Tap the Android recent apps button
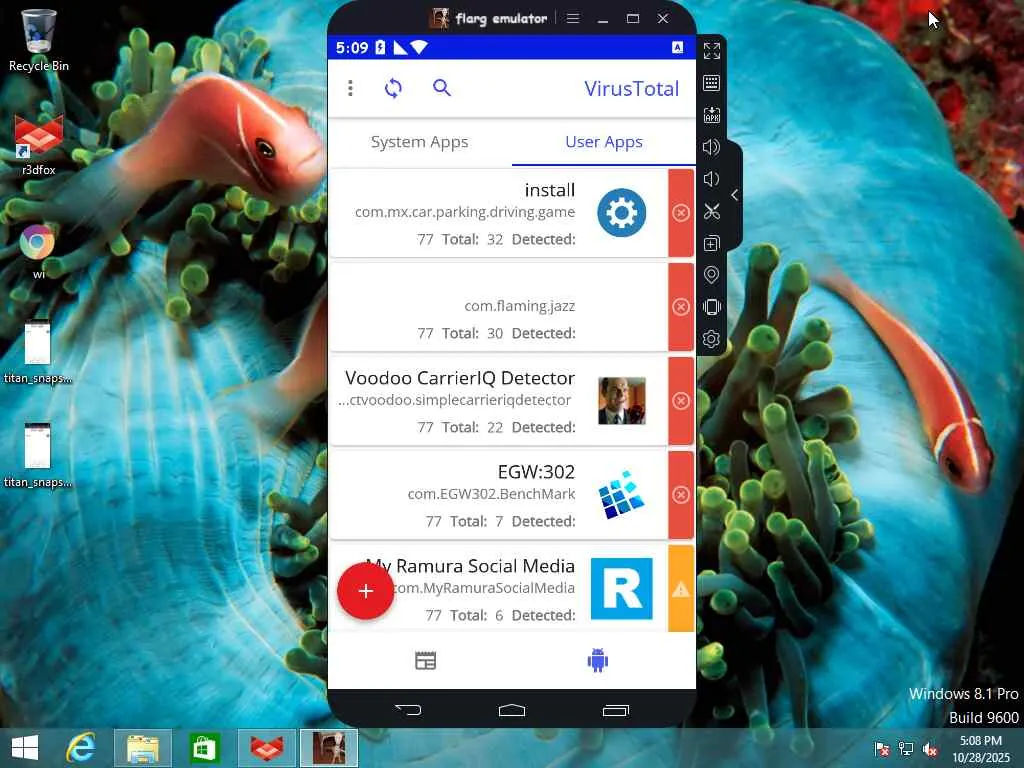Screen dimensions: 1024x768 point(615,710)
